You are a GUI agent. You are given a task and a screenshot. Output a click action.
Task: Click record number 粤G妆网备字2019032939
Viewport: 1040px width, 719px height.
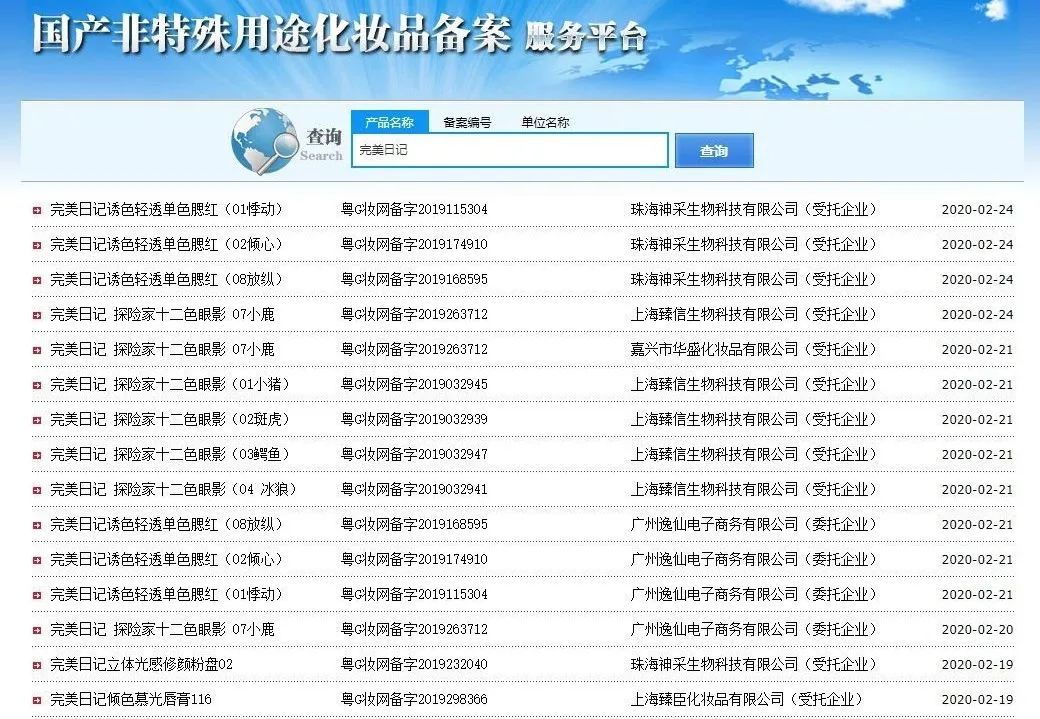click(414, 419)
